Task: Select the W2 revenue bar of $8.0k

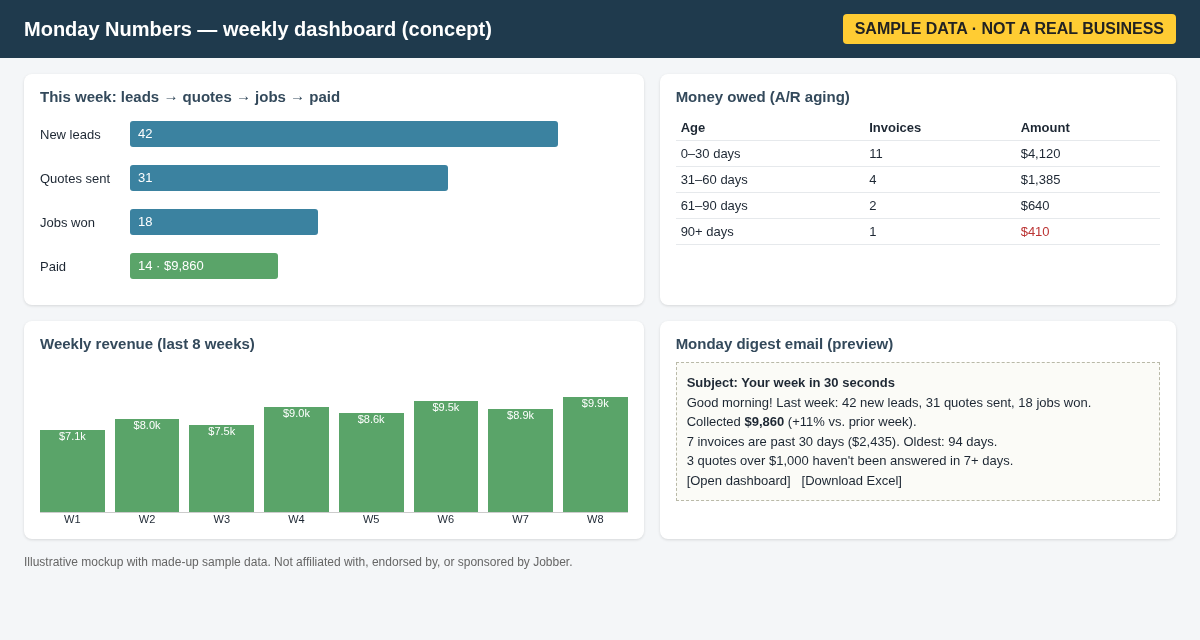Action: pos(147,466)
